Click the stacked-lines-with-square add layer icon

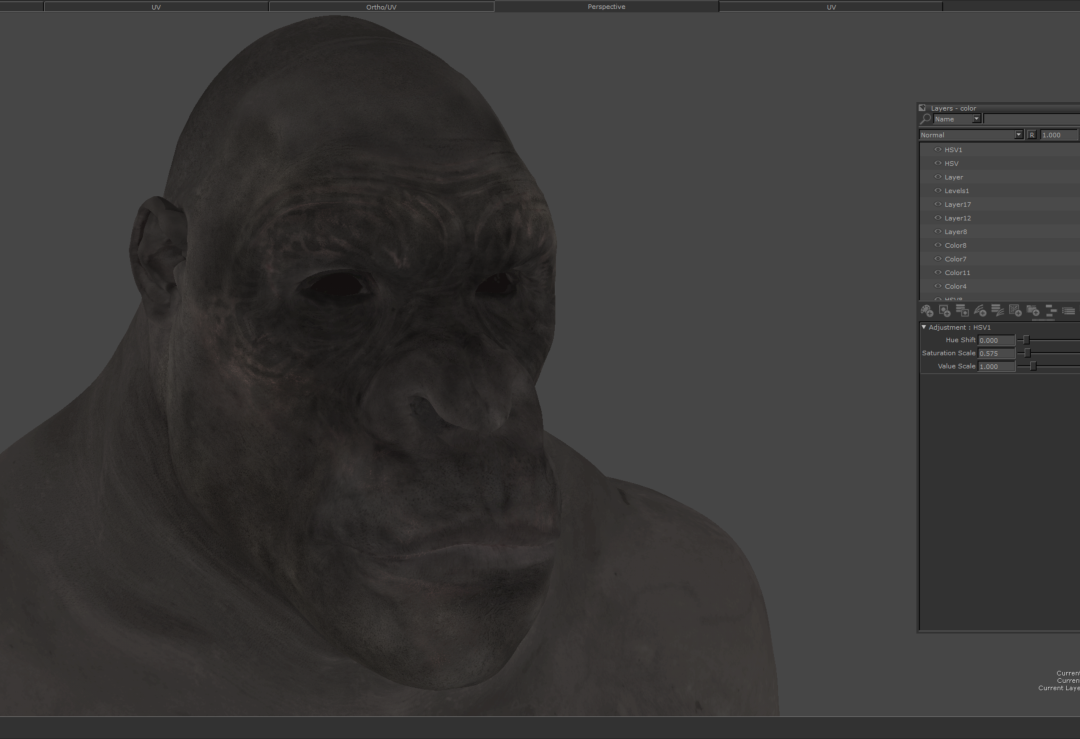pos(962,311)
